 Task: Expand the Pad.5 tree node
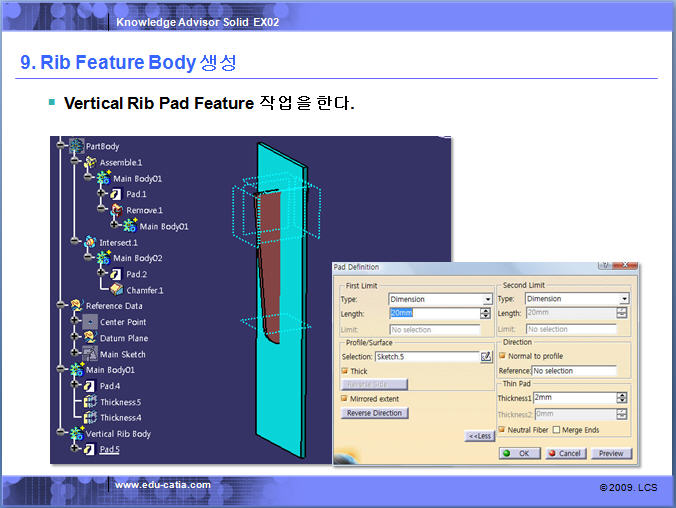click(x=75, y=450)
